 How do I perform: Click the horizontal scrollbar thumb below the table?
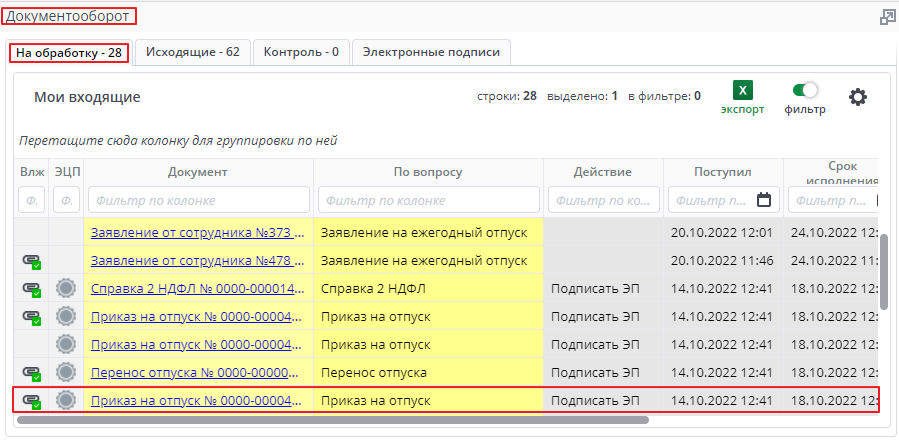tap(333, 420)
